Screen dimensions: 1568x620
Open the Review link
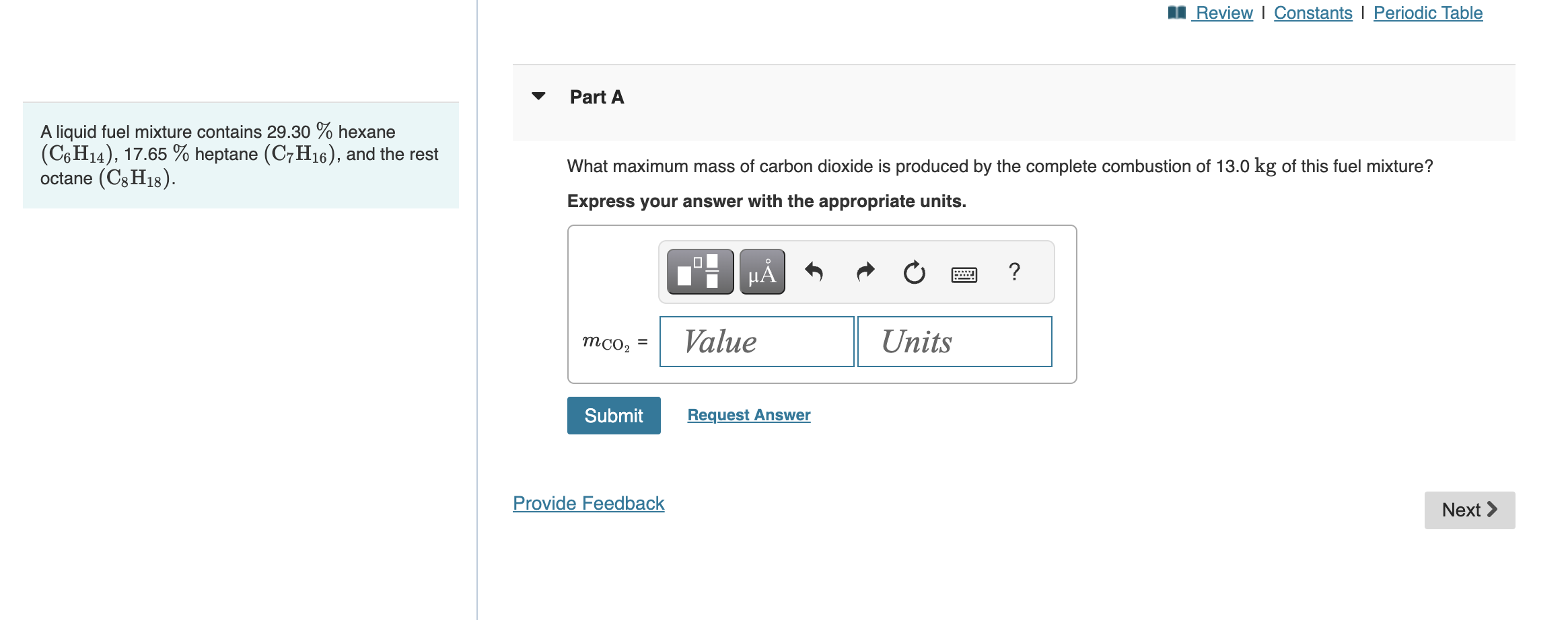(1224, 13)
